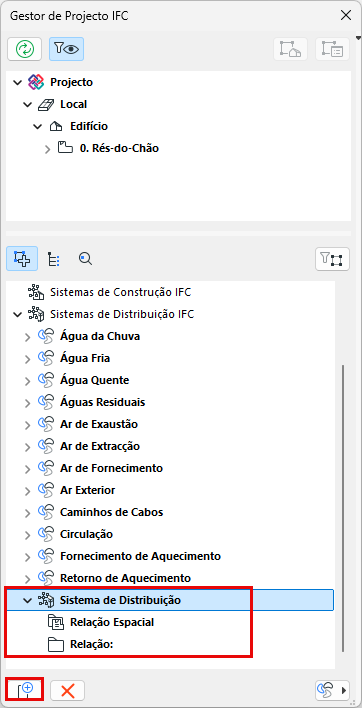Collapse Sistemas de Distribuição IFC group
This screenshot has height=708, width=362.
click(x=18, y=314)
